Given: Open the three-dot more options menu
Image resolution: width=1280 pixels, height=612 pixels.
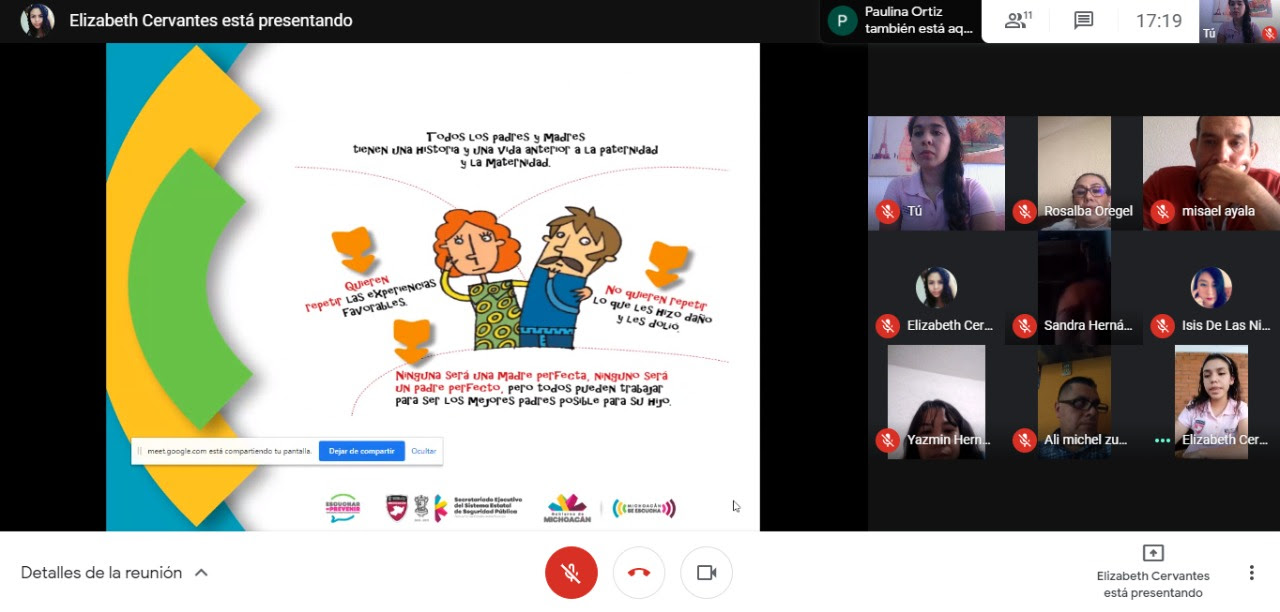Looking at the screenshot, I should [1251, 573].
